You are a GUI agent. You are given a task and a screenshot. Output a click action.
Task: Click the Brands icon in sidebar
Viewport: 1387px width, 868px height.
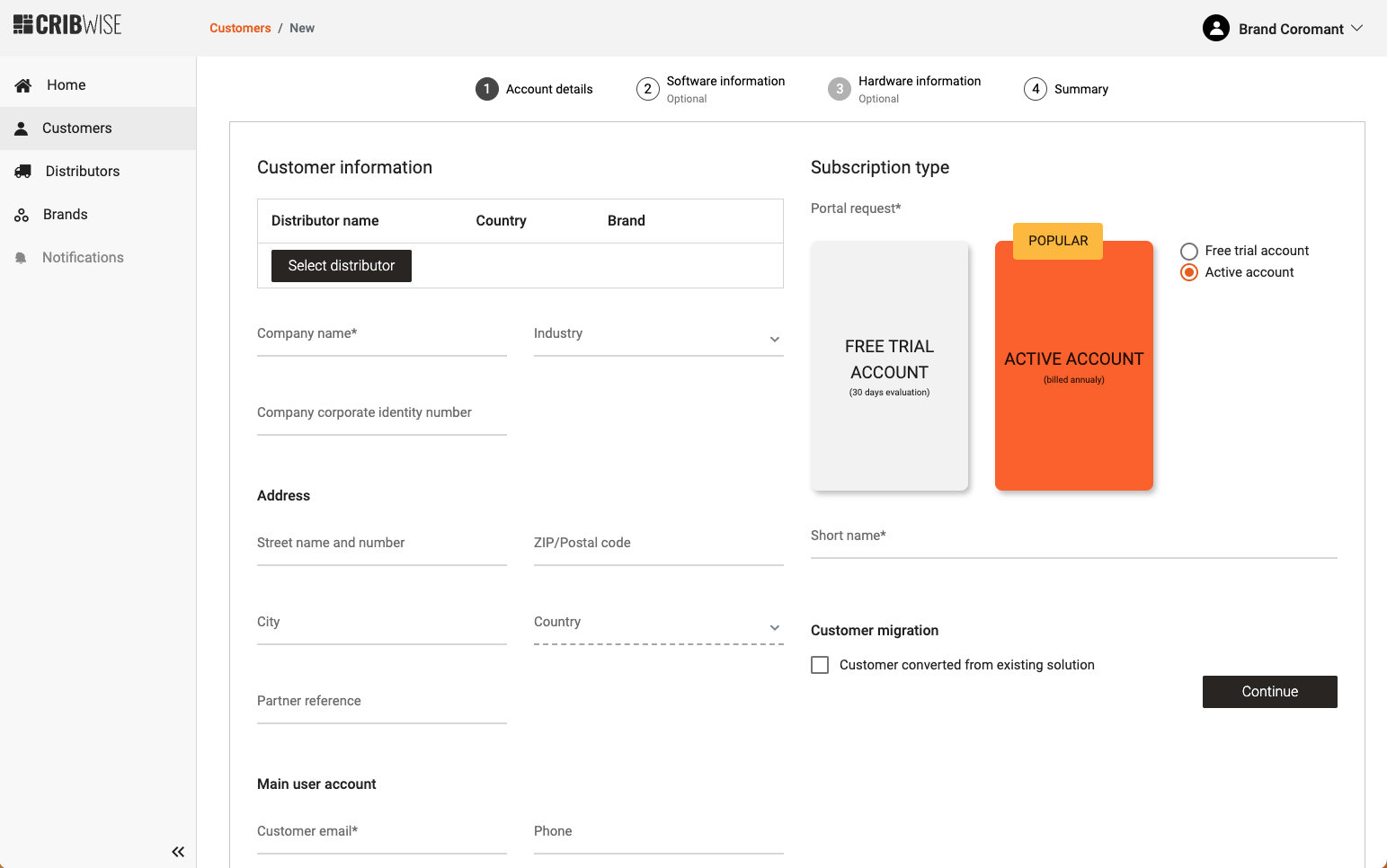pyautogui.click(x=22, y=215)
